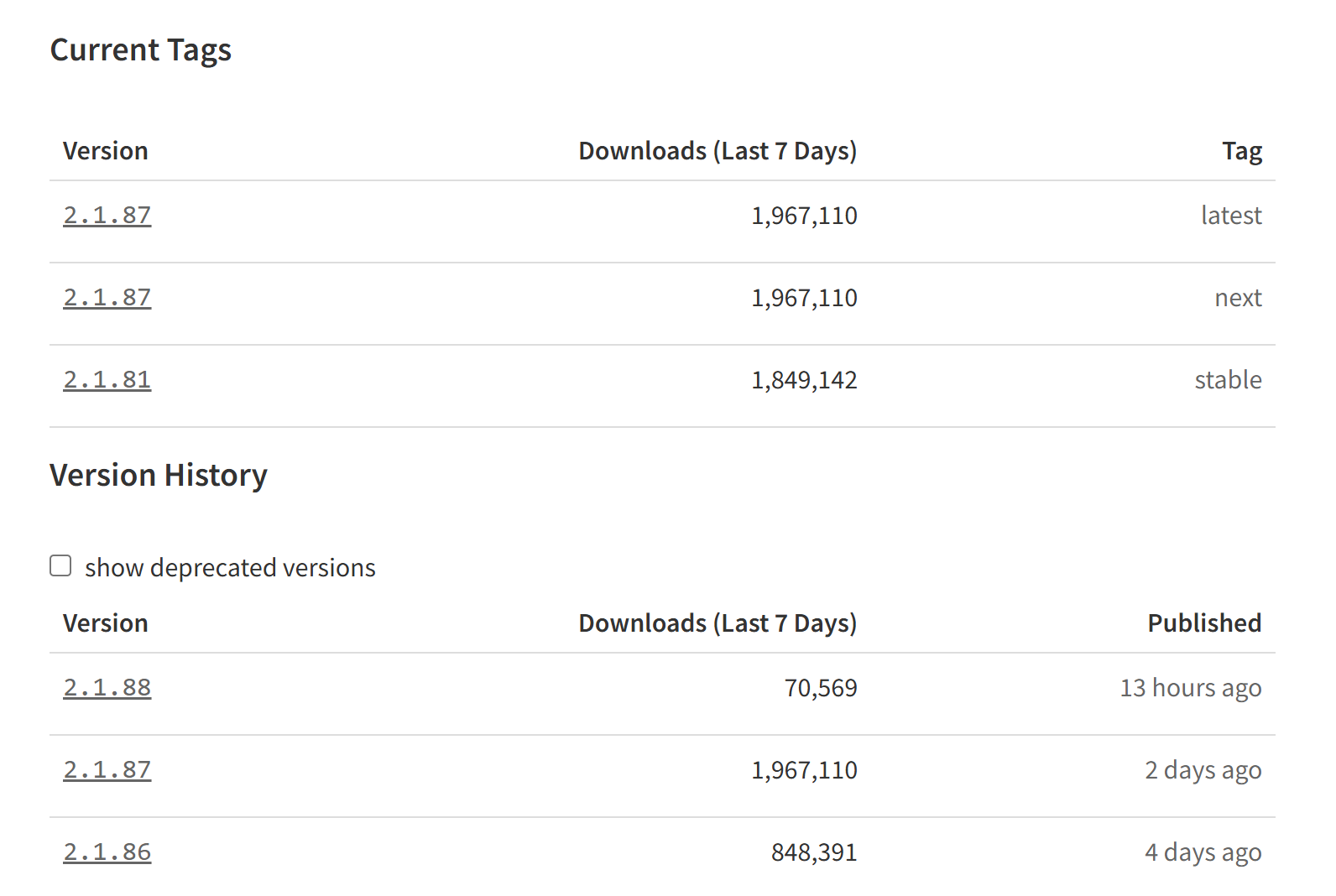
Task: Open the 2.1.81 stable version link
Action: (107, 380)
